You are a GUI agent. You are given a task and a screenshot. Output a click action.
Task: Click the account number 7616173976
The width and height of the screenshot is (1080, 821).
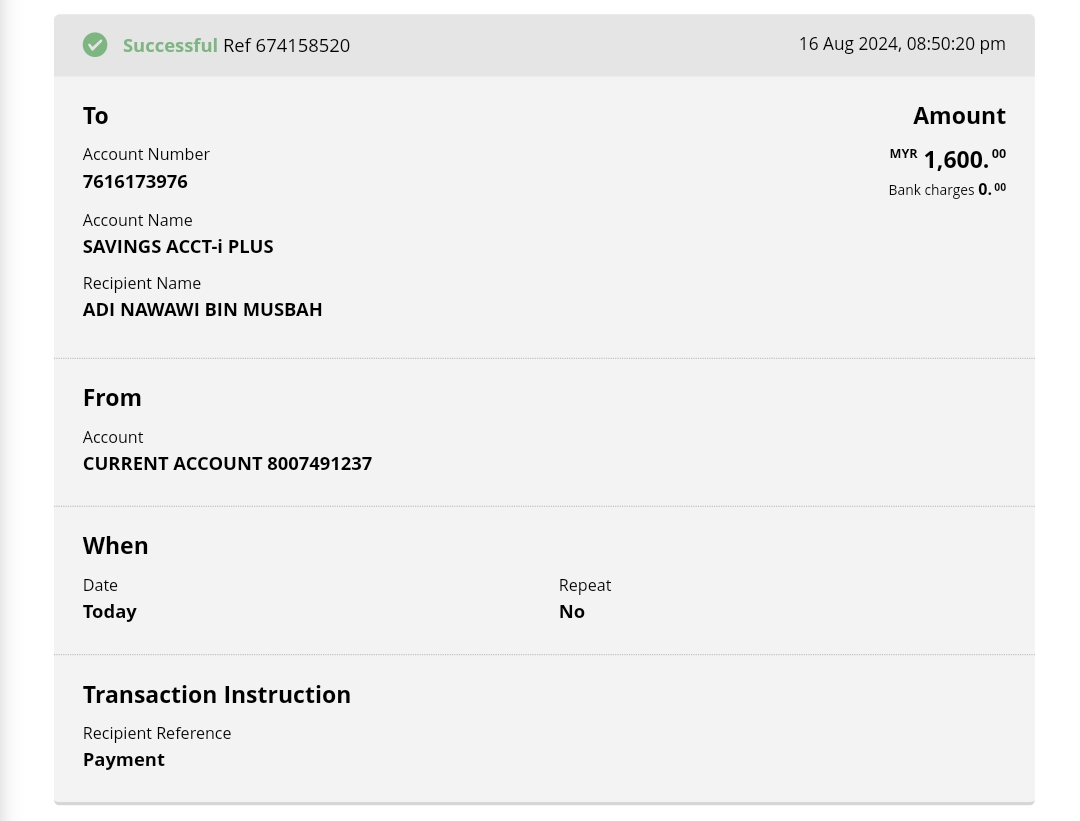pyautogui.click(x=135, y=182)
